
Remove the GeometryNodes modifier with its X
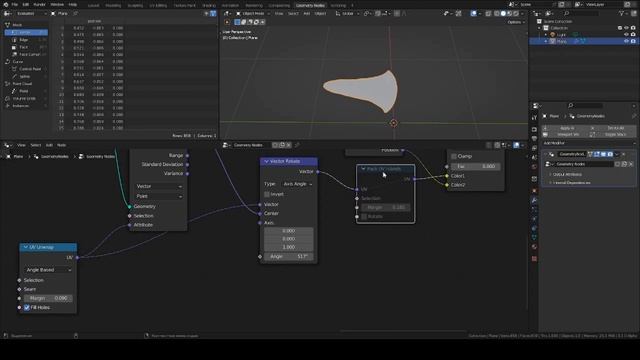tap(623, 154)
